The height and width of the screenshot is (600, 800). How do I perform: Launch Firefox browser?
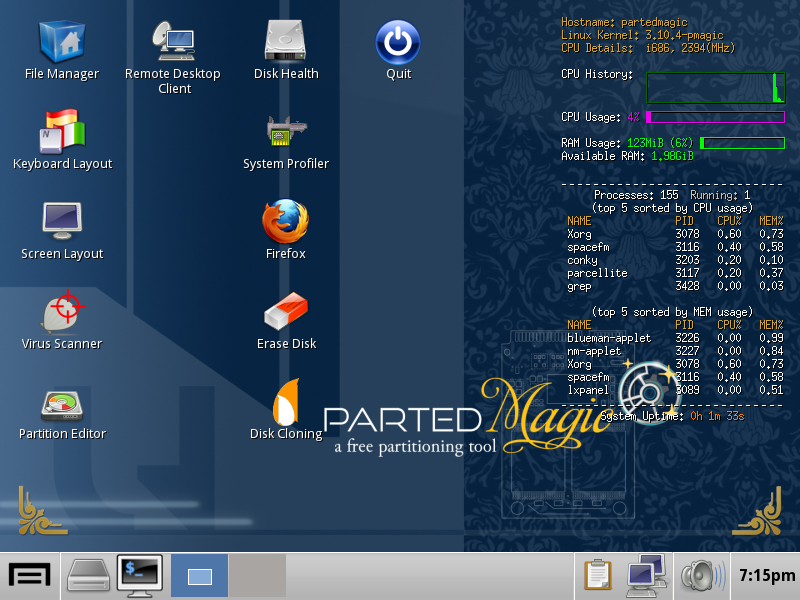point(286,222)
